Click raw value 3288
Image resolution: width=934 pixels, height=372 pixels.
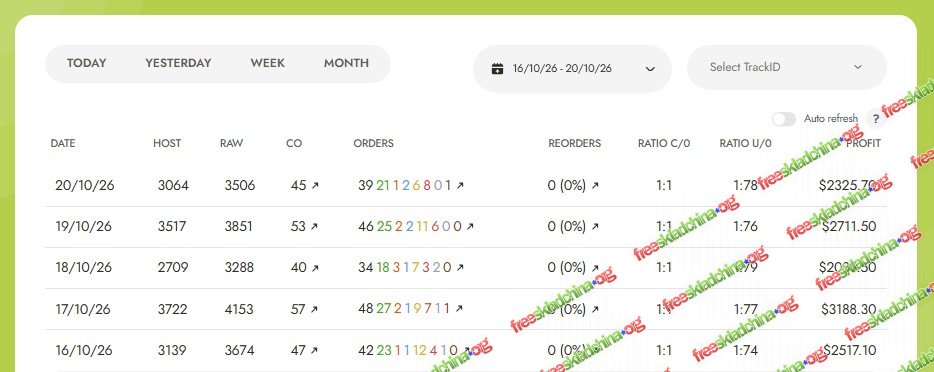239,268
